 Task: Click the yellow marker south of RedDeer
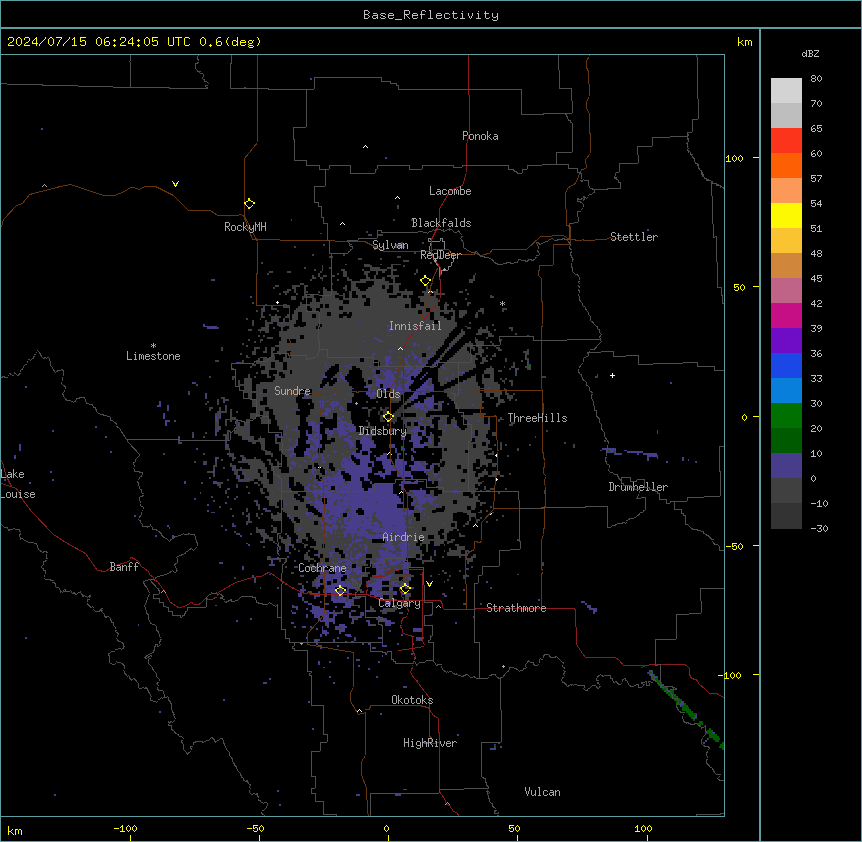coord(426,281)
